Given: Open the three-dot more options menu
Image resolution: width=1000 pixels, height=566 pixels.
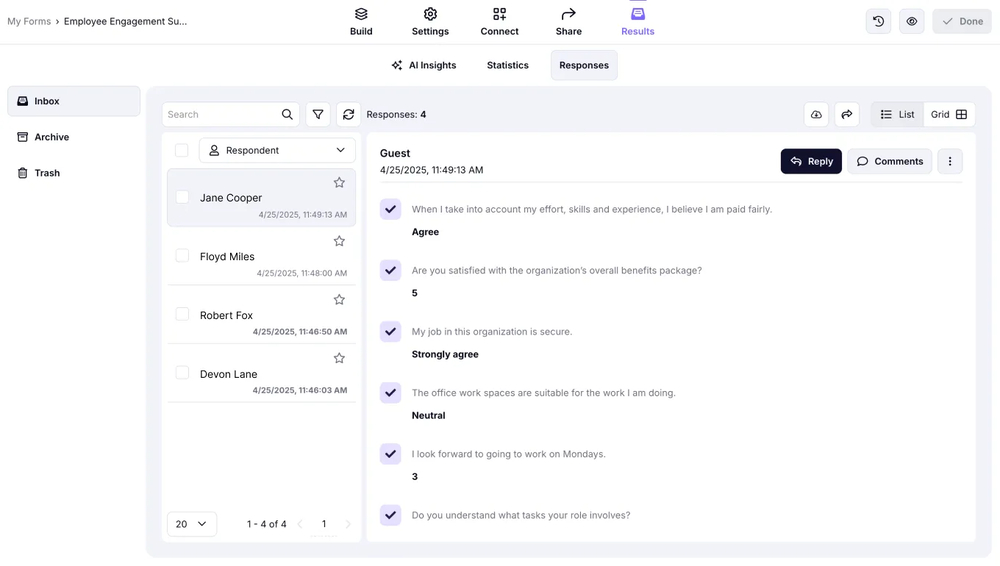Looking at the screenshot, I should click(949, 161).
